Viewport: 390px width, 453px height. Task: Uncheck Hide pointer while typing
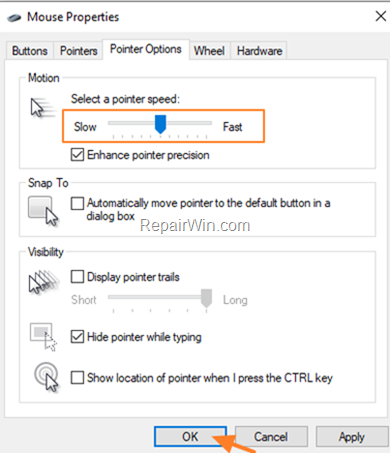coord(77,337)
